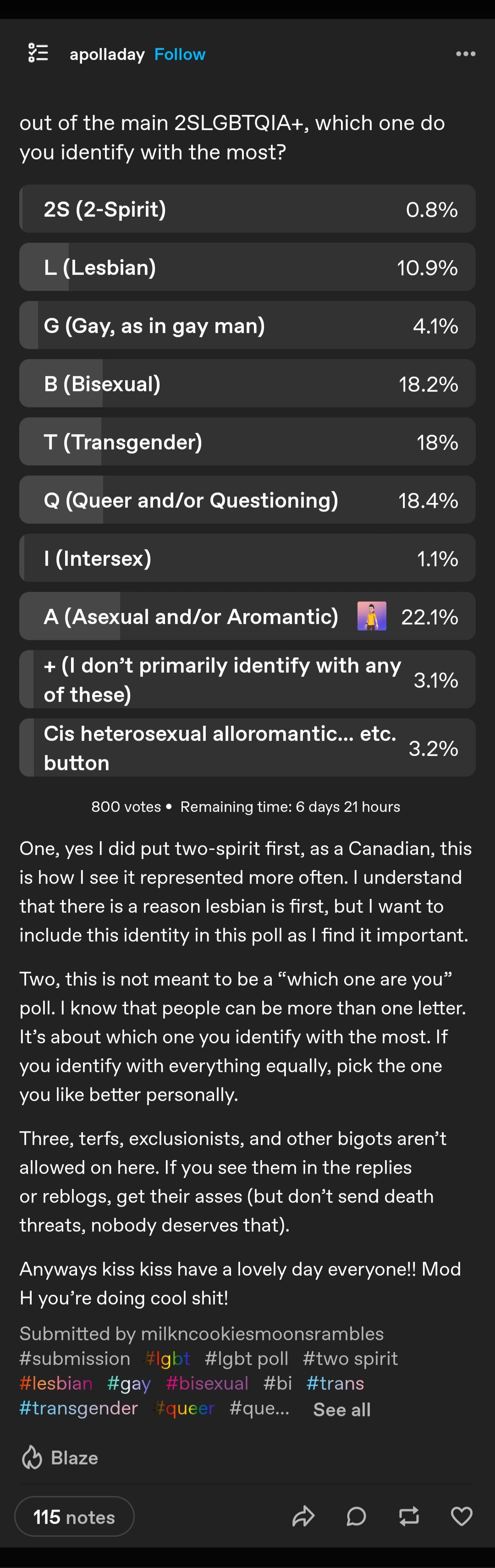The height and width of the screenshot is (1568, 495).
Task: Open the three-dot post options menu
Action: [465, 54]
